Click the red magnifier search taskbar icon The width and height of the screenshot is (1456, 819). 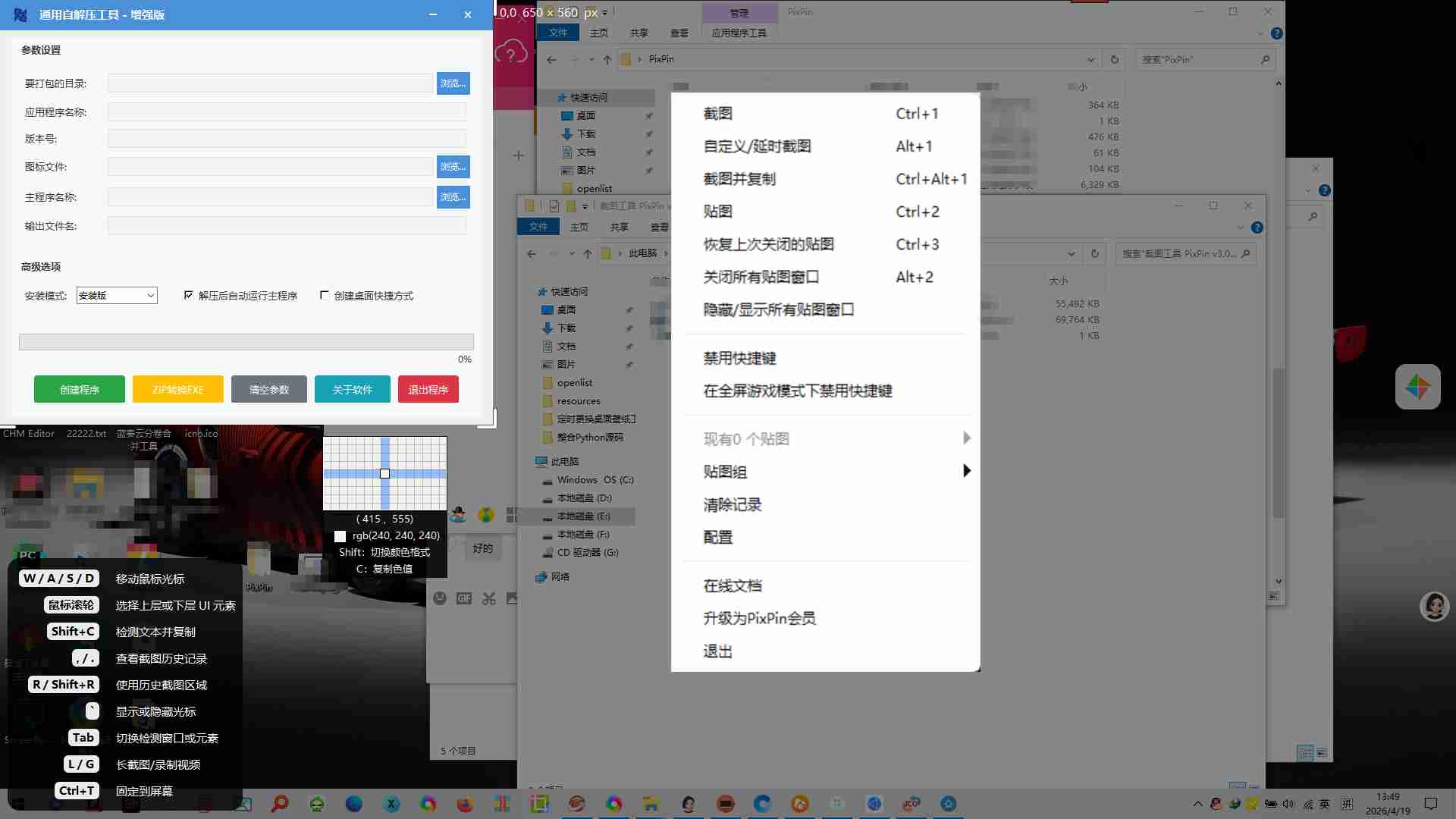tap(280, 804)
